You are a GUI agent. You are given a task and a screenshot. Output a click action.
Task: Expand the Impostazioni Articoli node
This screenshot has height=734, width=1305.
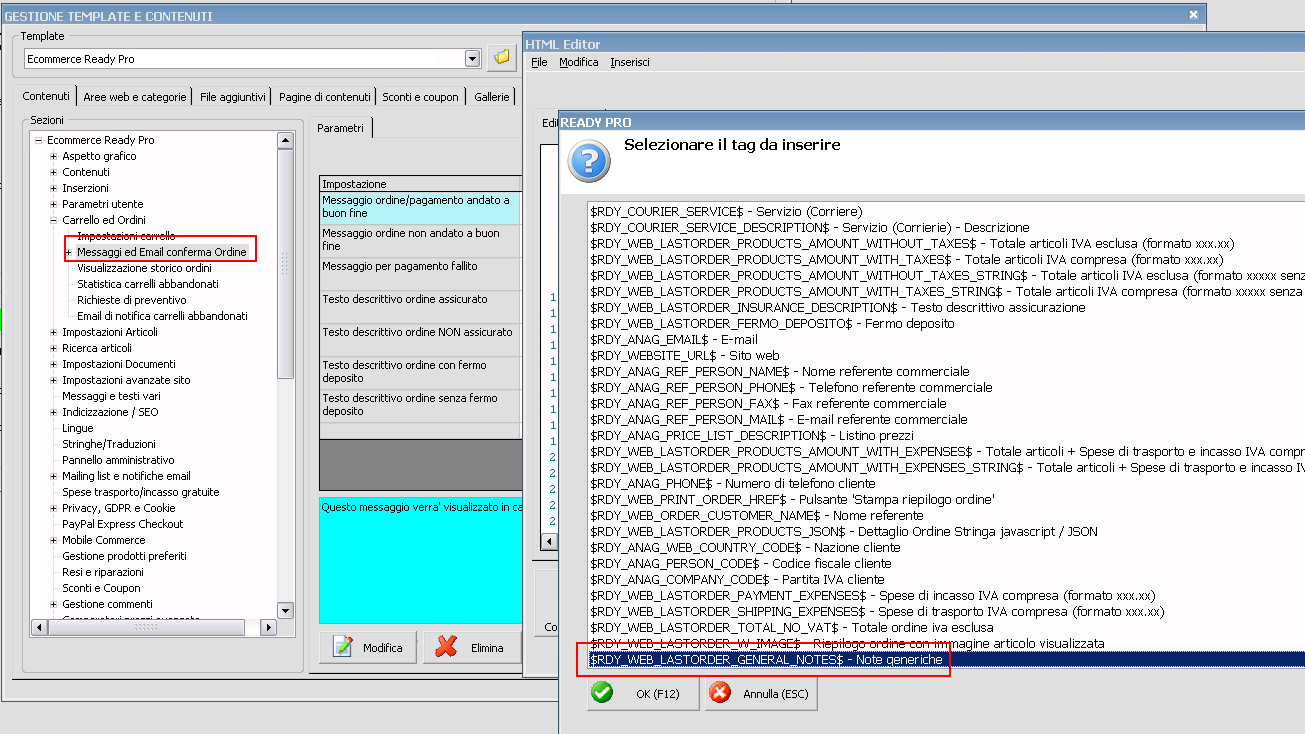pos(53,332)
